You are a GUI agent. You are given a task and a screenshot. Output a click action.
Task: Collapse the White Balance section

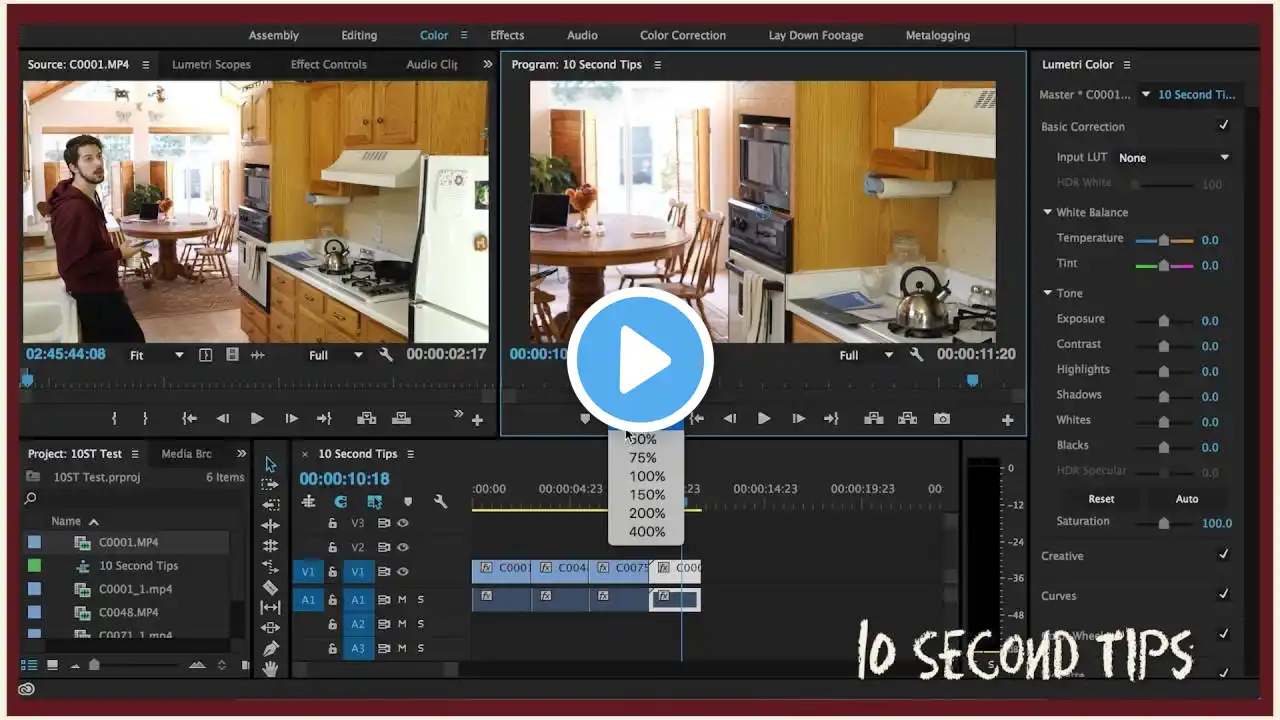tap(1048, 212)
